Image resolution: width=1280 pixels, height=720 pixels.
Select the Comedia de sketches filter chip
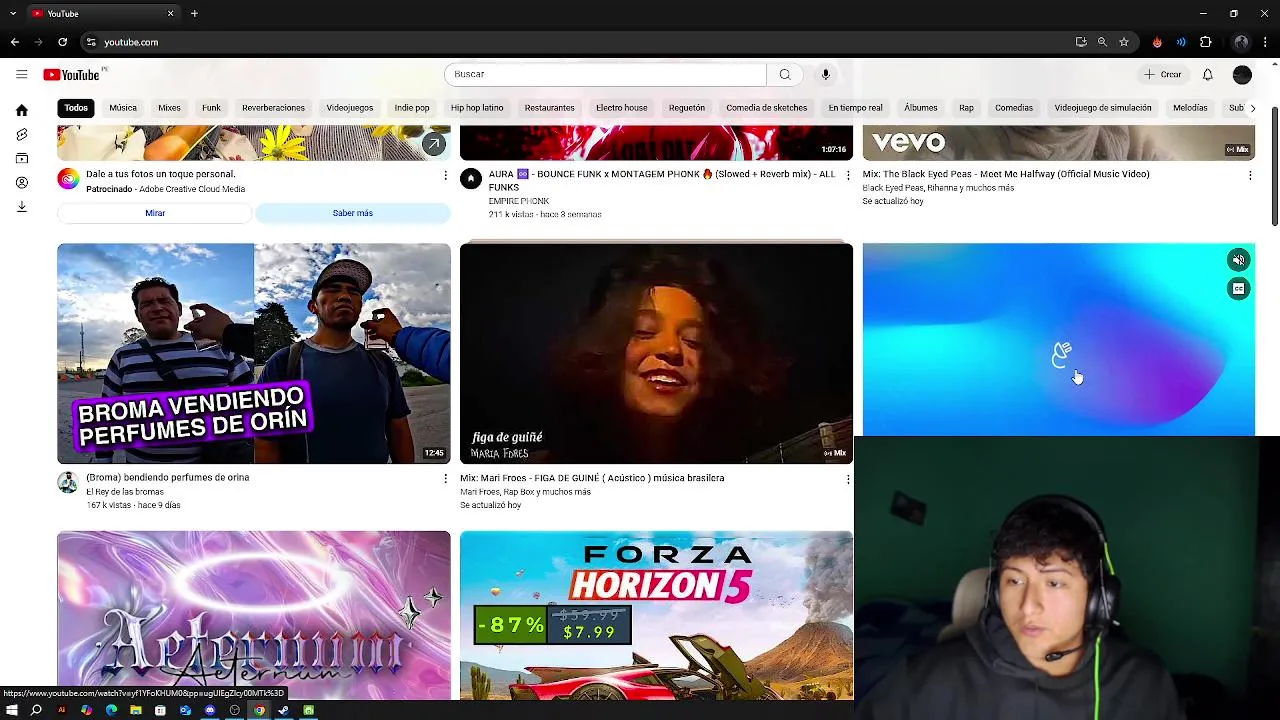click(x=767, y=108)
